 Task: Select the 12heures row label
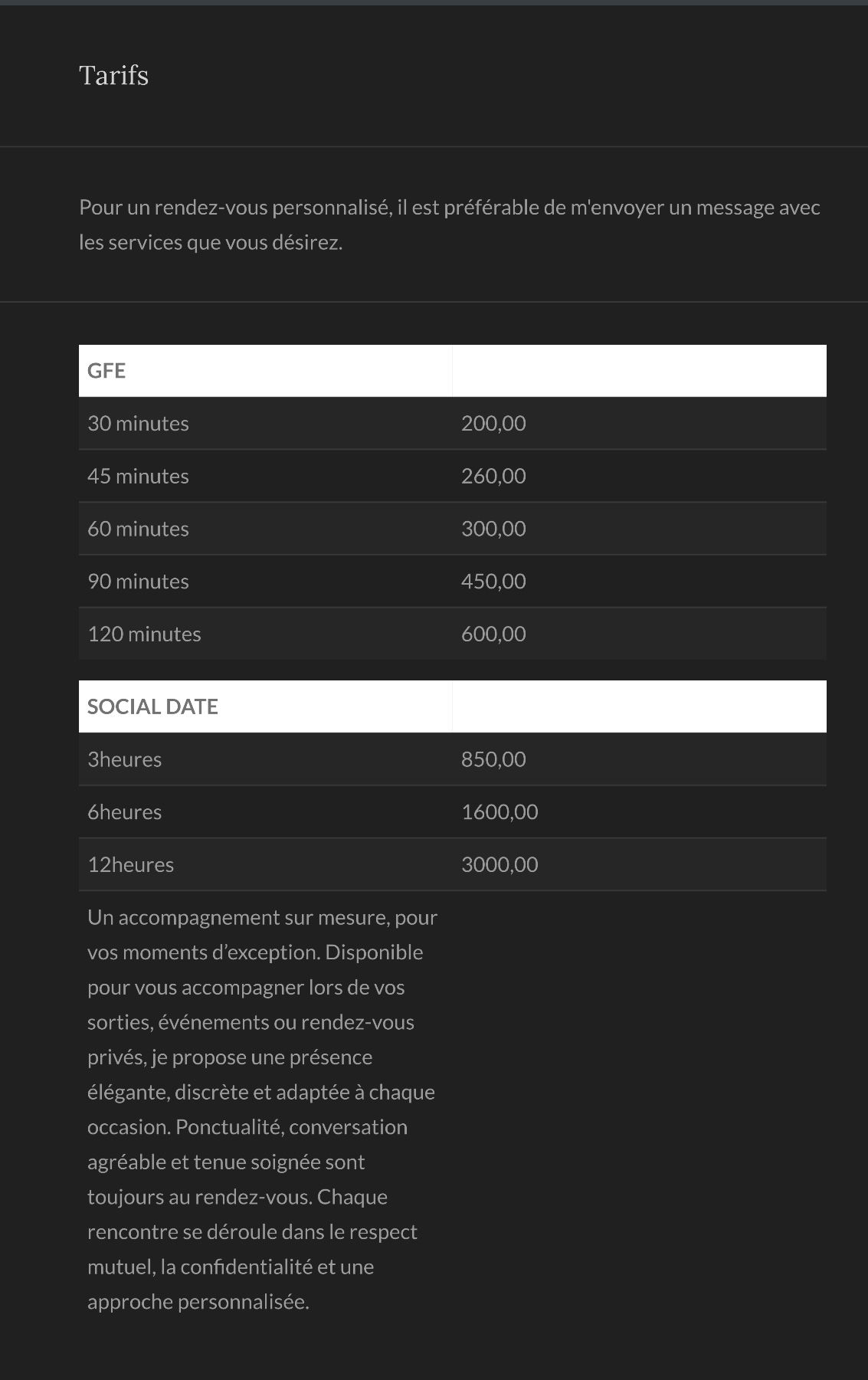click(x=130, y=865)
